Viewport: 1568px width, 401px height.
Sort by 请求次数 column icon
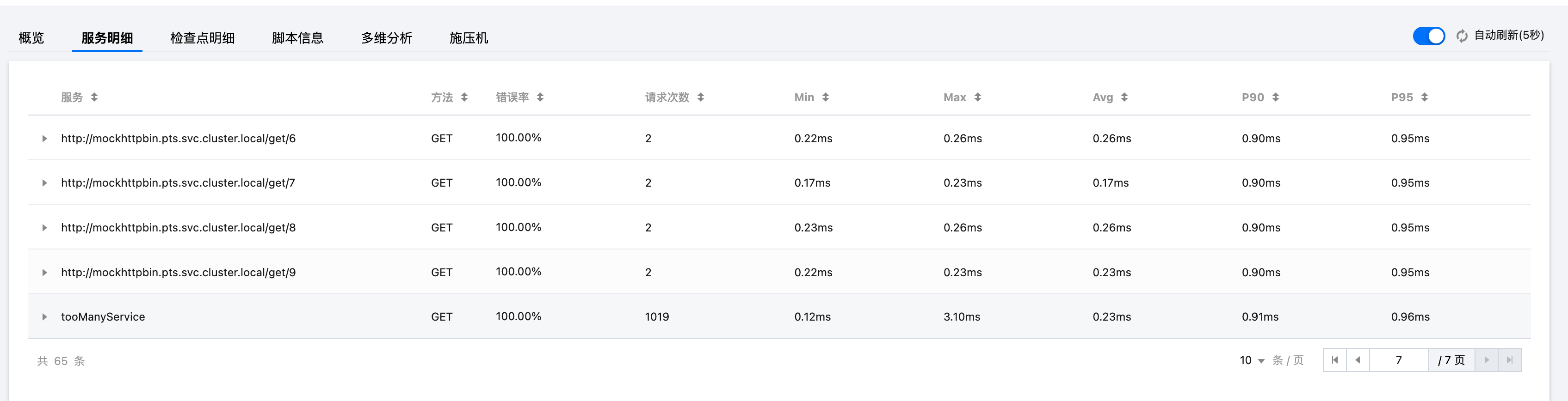click(x=701, y=97)
